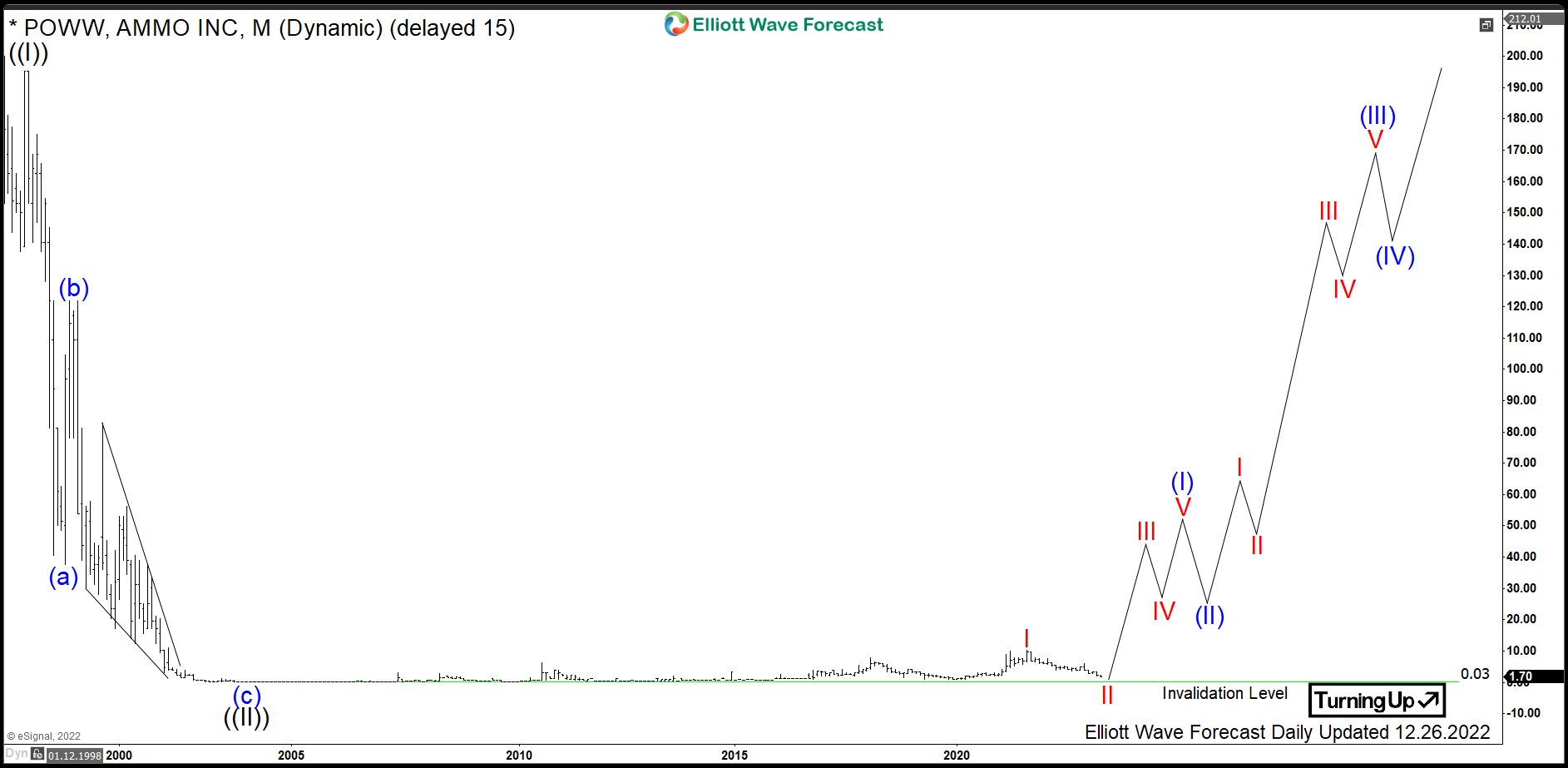Click the 100.00 price level on axis
The width and height of the screenshot is (1568, 768).
coord(1524,369)
